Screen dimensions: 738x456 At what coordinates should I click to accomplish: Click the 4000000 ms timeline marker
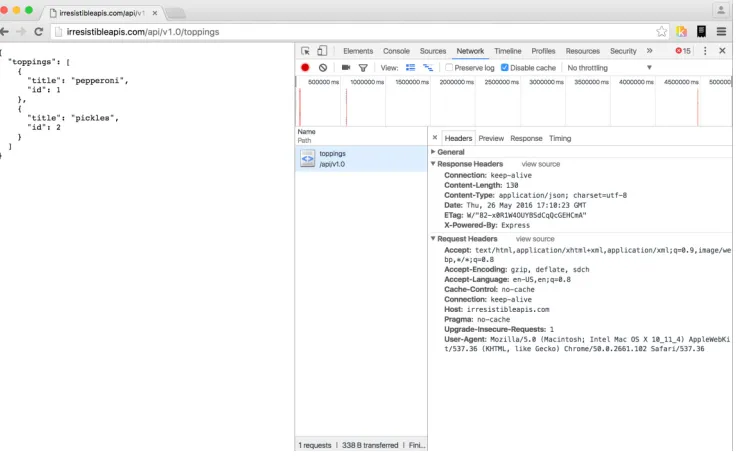coord(636,82)
